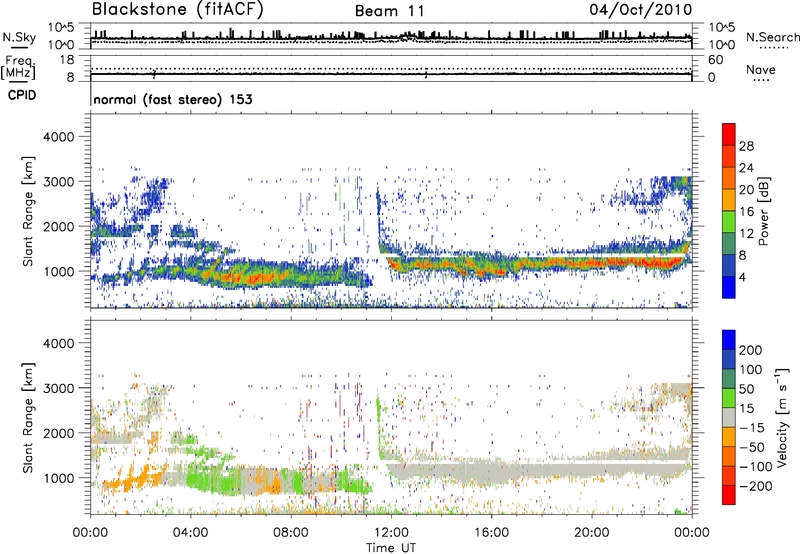Click the left-hand '10^0' N.Sky axis value
This screenshot has width=800, height=554.
click(x=61, y=45)
